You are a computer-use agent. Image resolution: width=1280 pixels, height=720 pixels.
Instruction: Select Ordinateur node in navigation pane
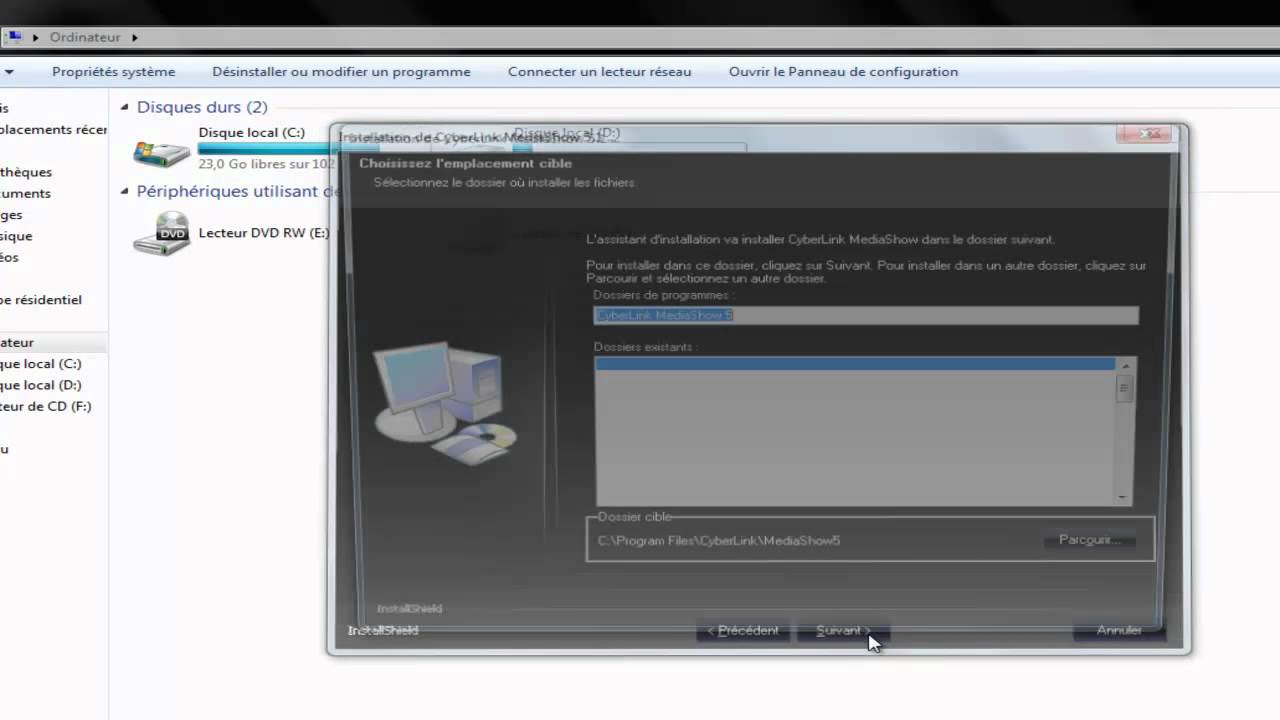(17, 342)
